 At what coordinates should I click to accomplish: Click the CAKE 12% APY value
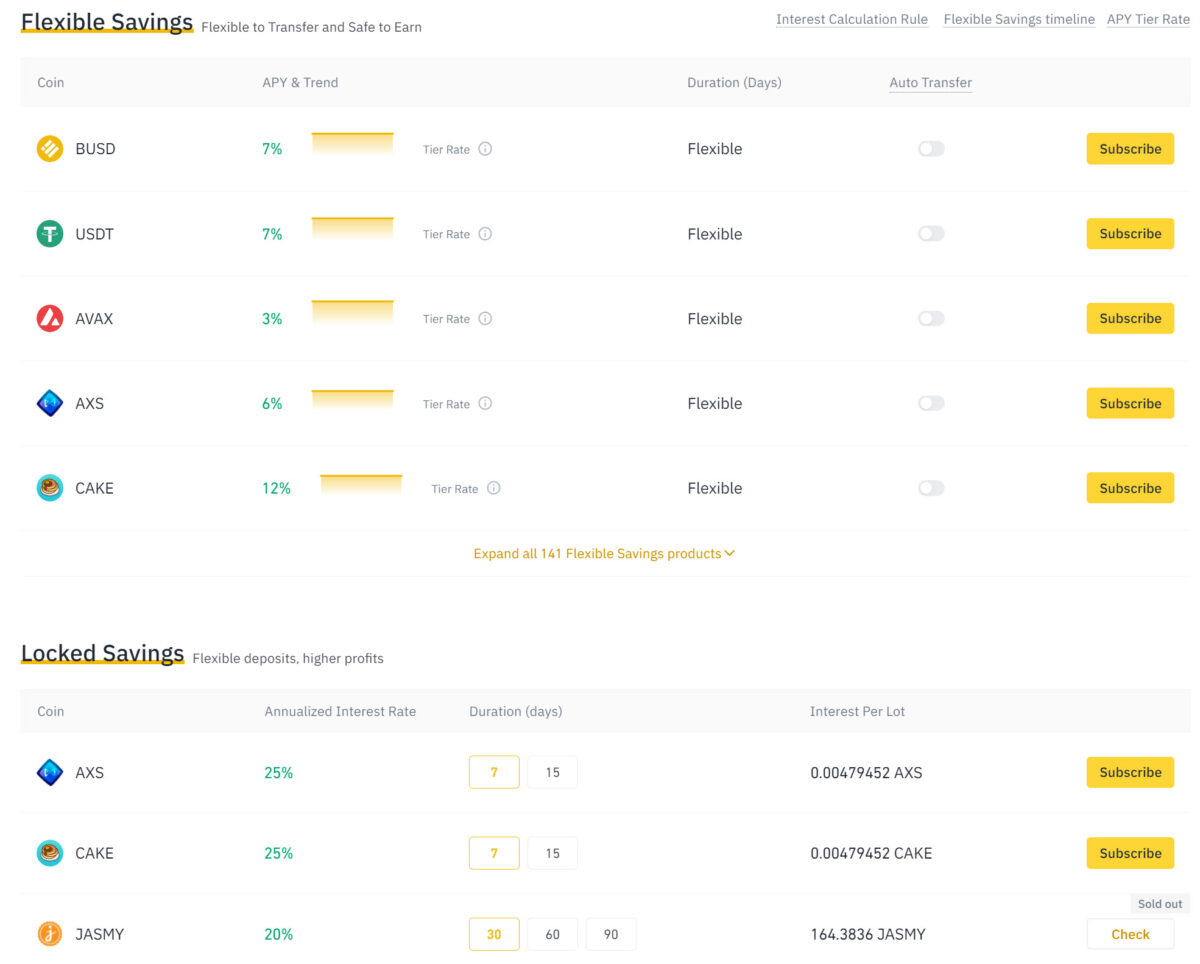click(276, 488)
